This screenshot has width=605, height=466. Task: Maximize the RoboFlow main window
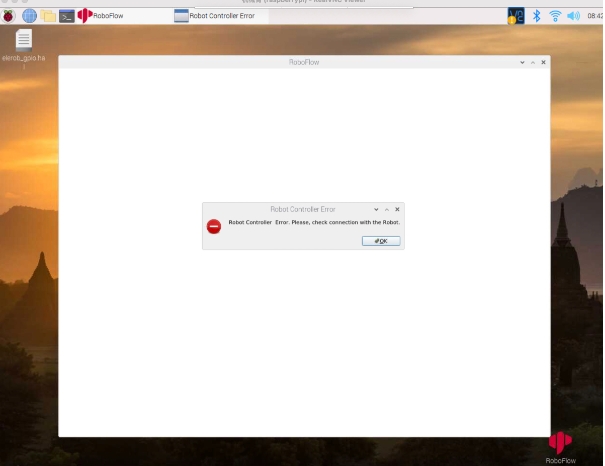(x=533, y=62)
